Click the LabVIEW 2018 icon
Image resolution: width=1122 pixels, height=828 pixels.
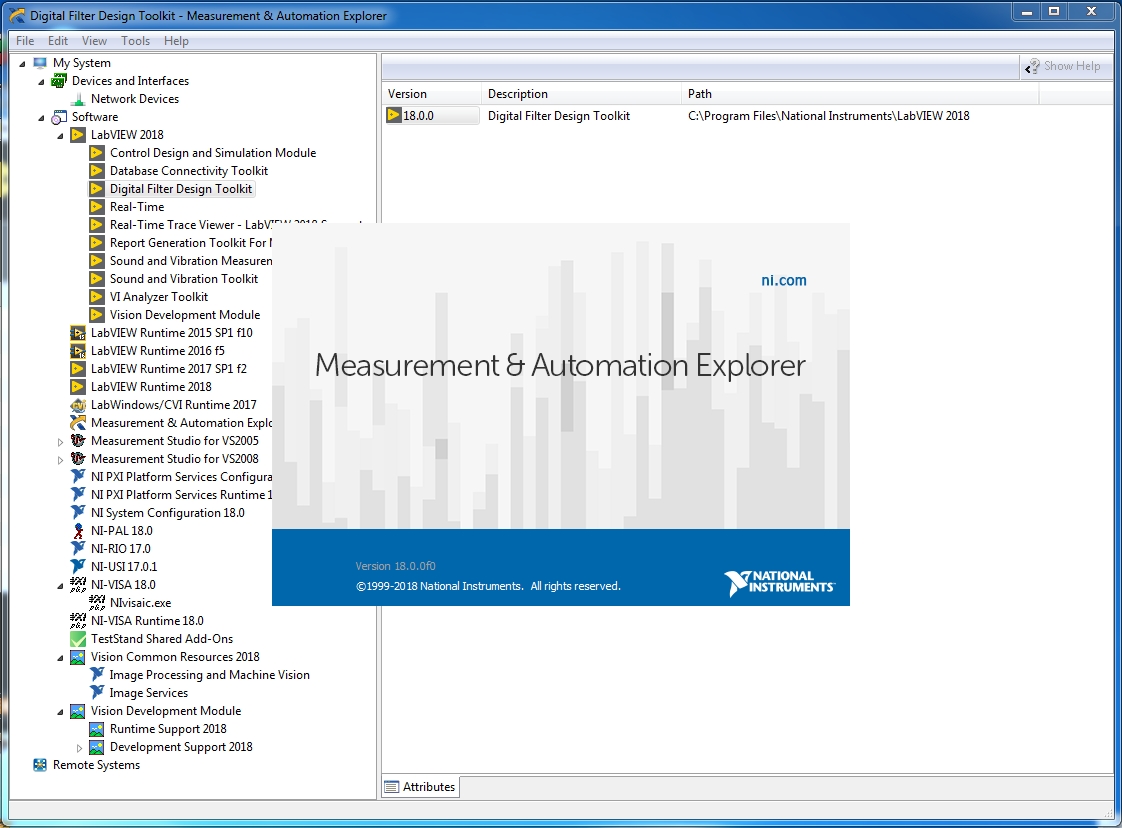pos(78,135)
